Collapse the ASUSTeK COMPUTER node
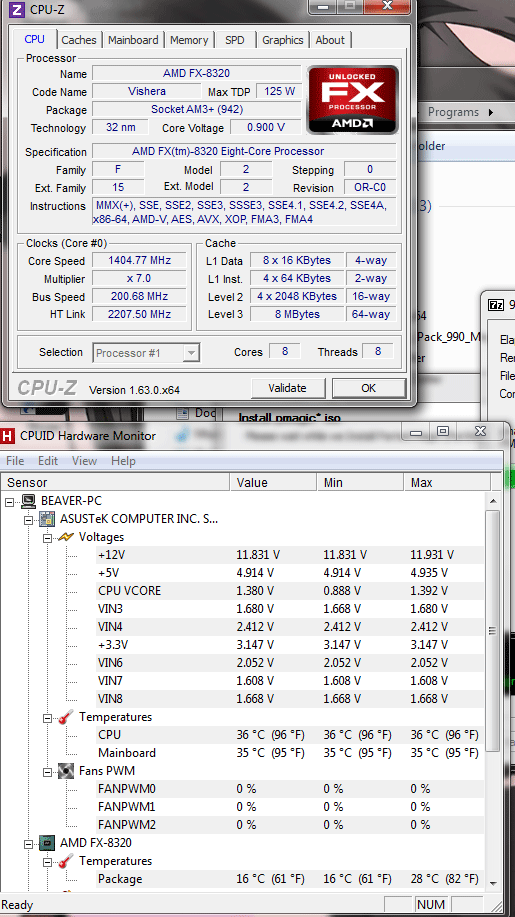The height and width of the screenshot is (917, 515). point(28,519)
